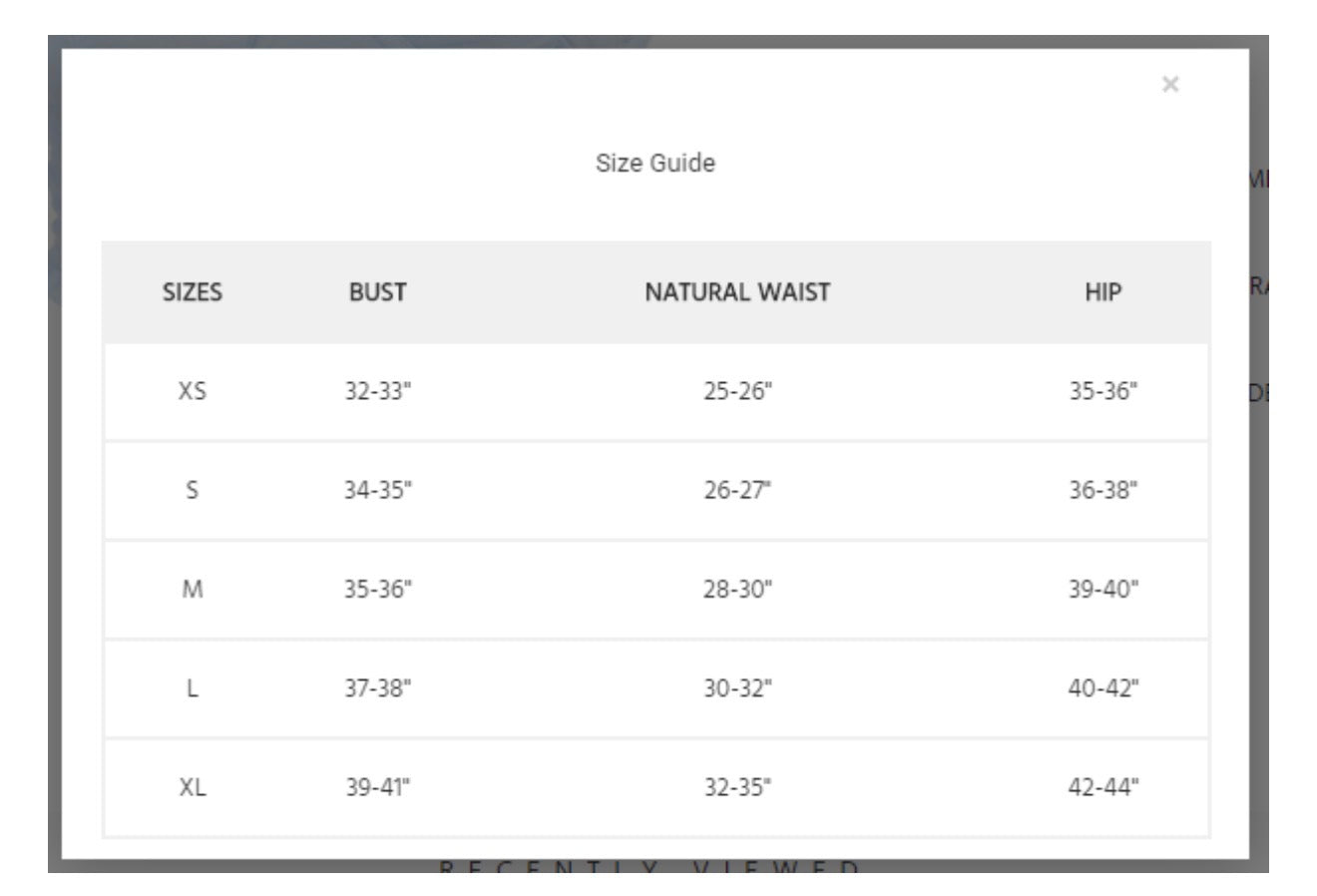1317x896 pixels.
Task: Click the Size Guide title text
Action: (x=656, y=163)
